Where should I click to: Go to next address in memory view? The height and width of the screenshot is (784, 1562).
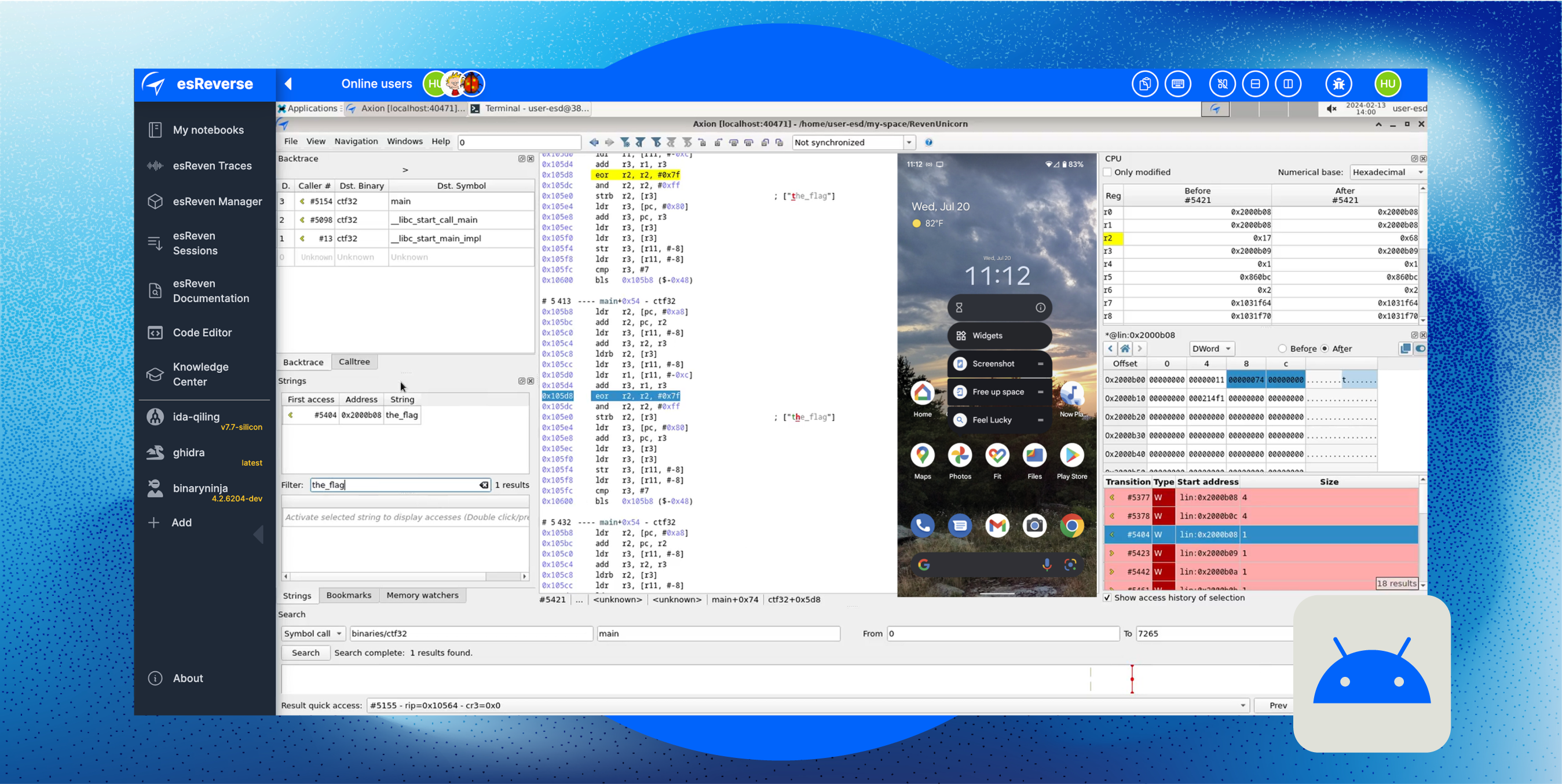pyautogui.click(x=1139, y=349)
